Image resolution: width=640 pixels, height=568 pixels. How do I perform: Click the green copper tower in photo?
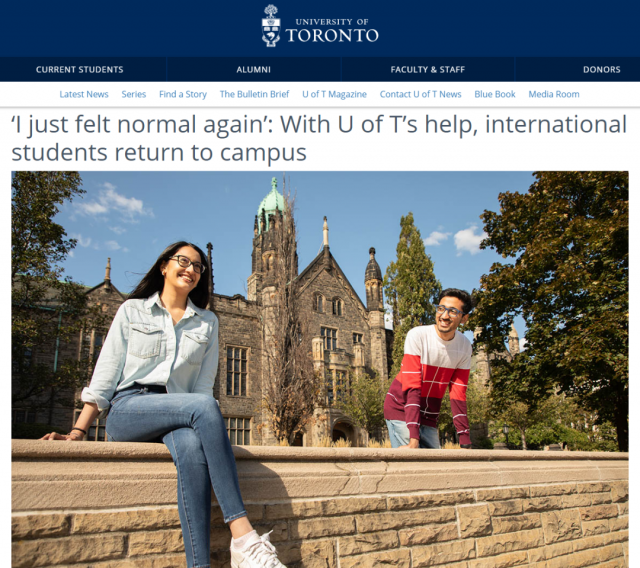pos(271,204)
